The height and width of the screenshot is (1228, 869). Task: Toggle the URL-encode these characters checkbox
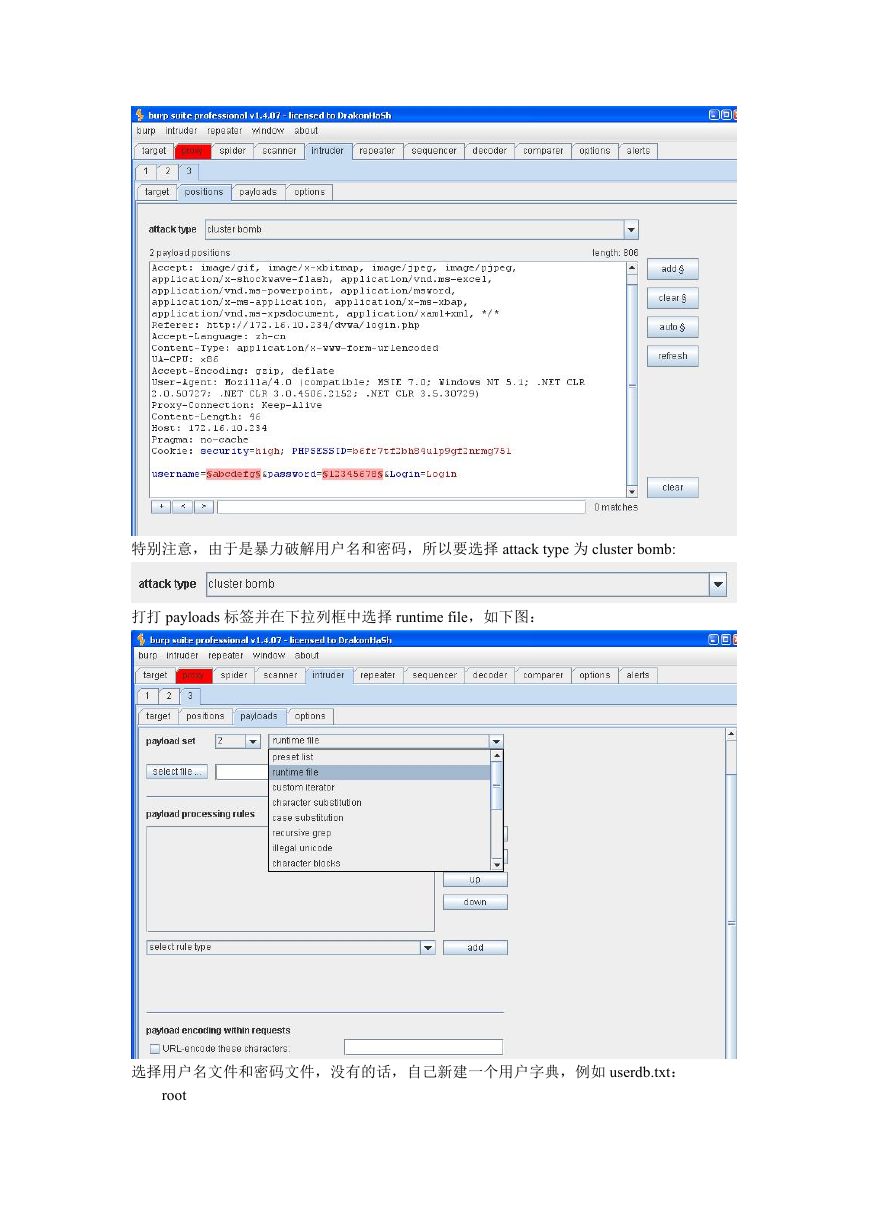155,1049
